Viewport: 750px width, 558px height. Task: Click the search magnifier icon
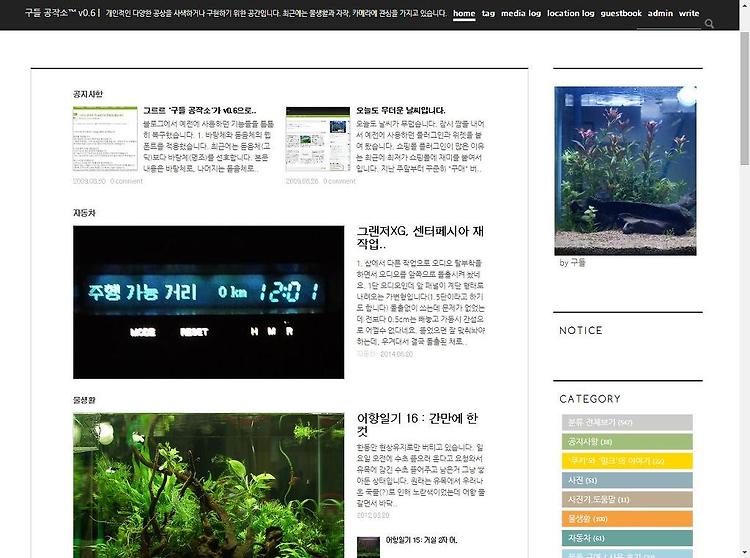click(709, 23)
